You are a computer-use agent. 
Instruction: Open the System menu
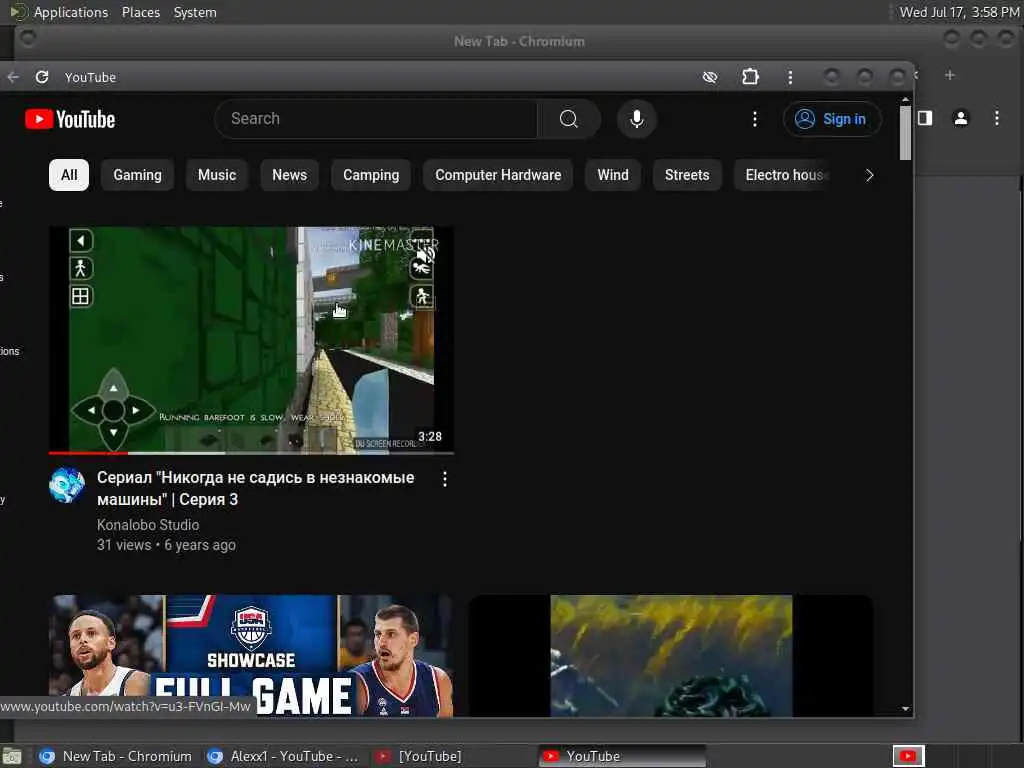(x=195, y=12)
